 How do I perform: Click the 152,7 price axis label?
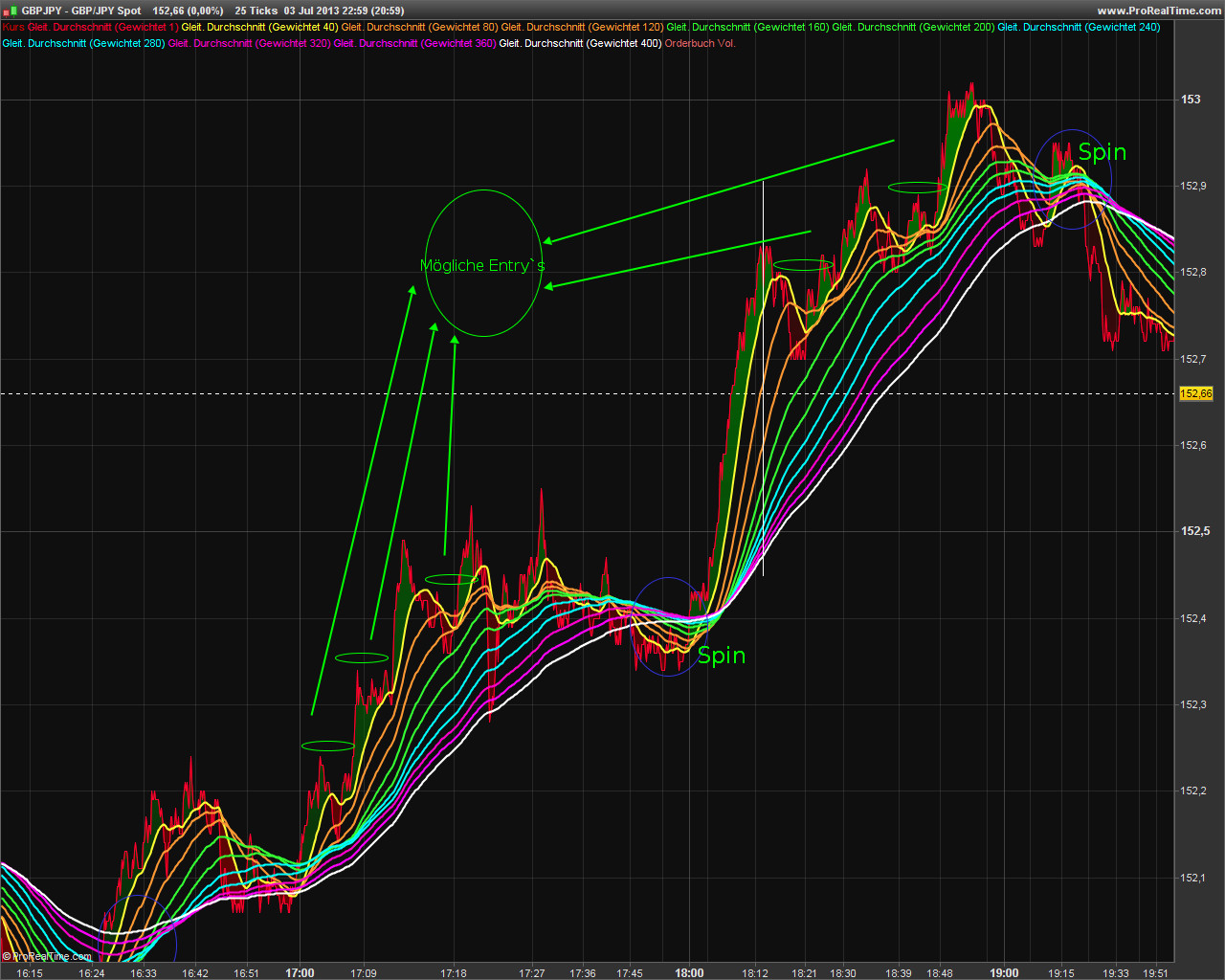1193,359
